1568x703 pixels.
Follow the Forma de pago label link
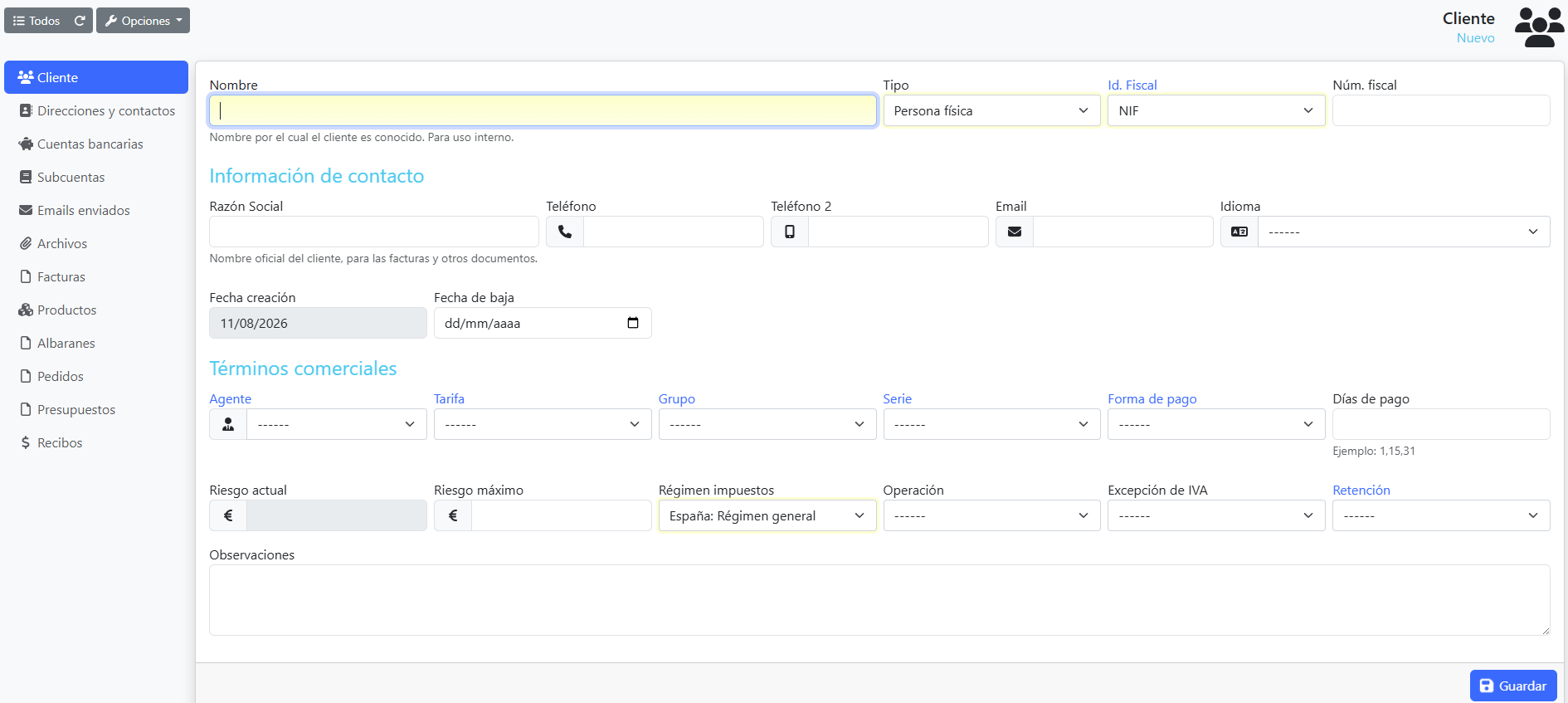1152,399
